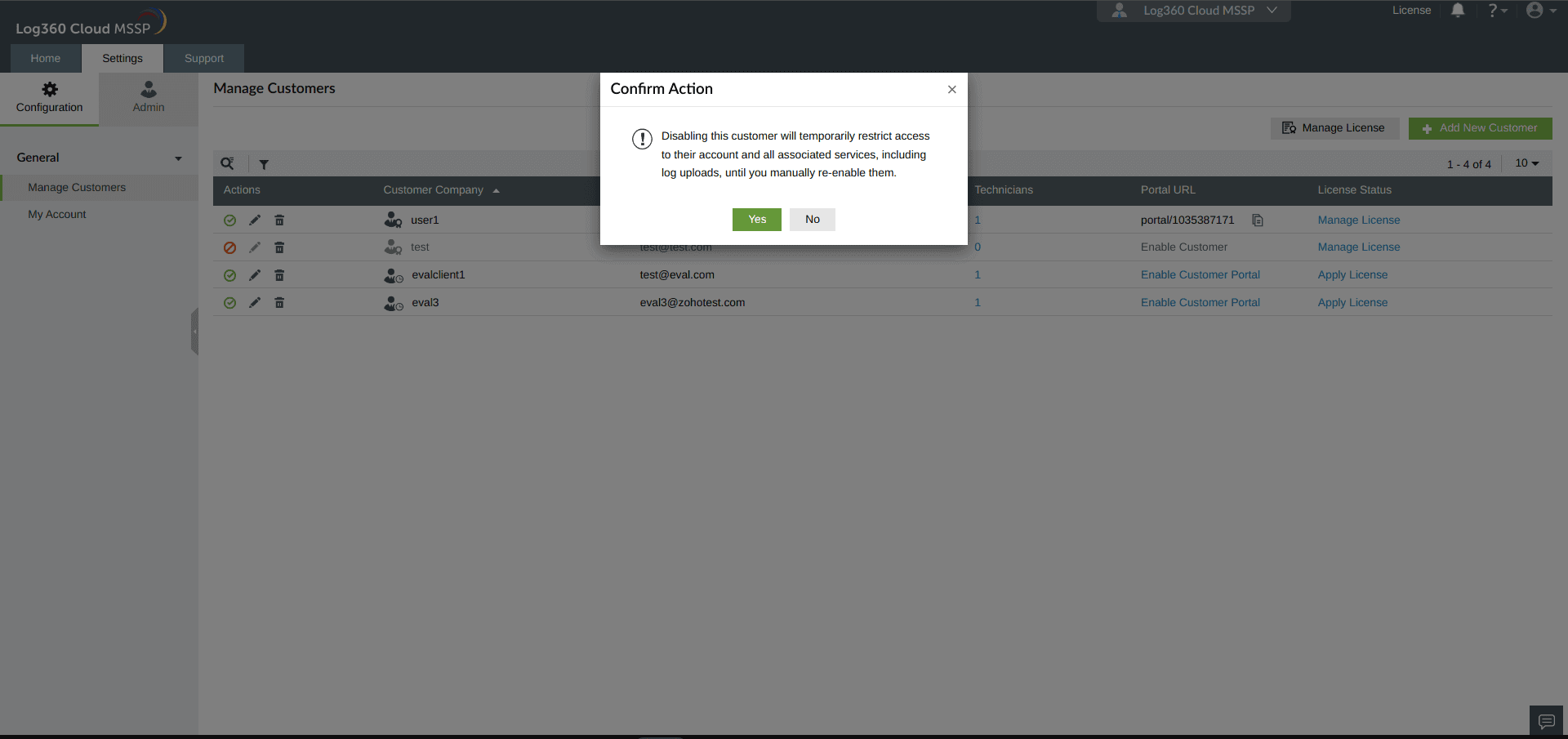Image resolution: width=1568 pixels, height=739 pixels.
Task: Click the Manage License button
Action: 1334,128
